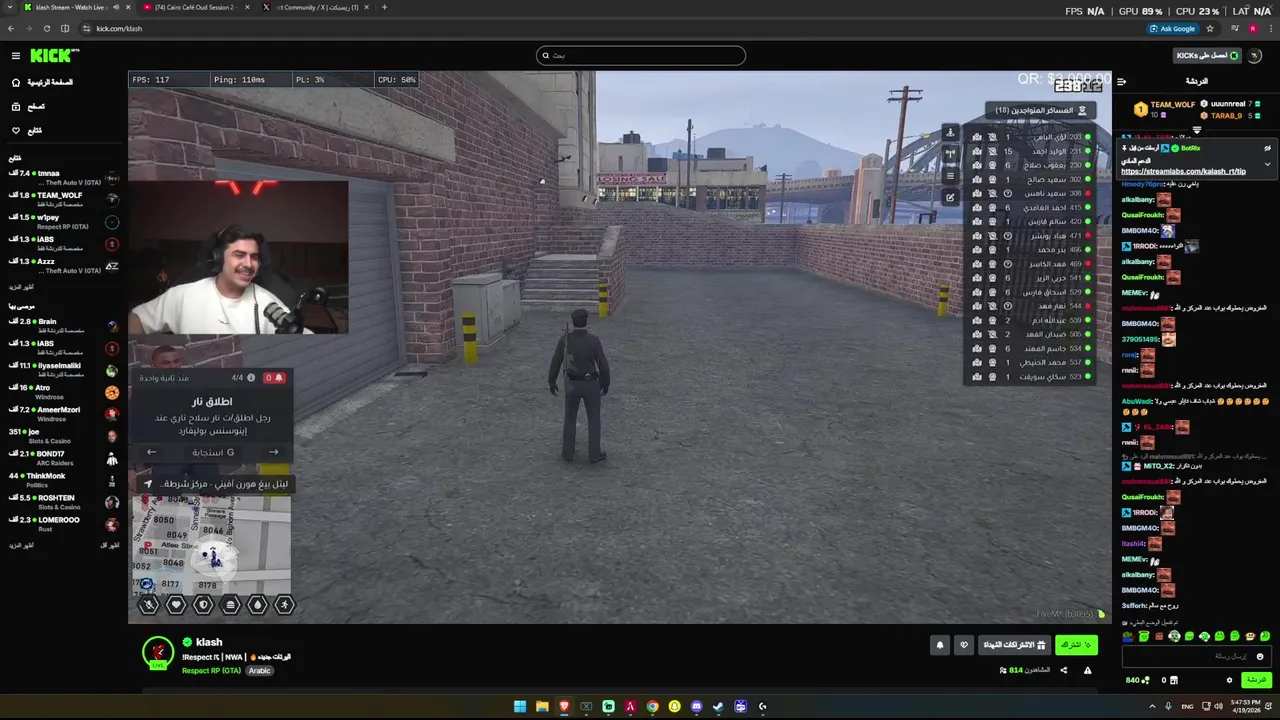Image resolution: width=1280 pixels, height=720 pixels.
Task: Open the user profile avatar
Action: point(1257,56)
